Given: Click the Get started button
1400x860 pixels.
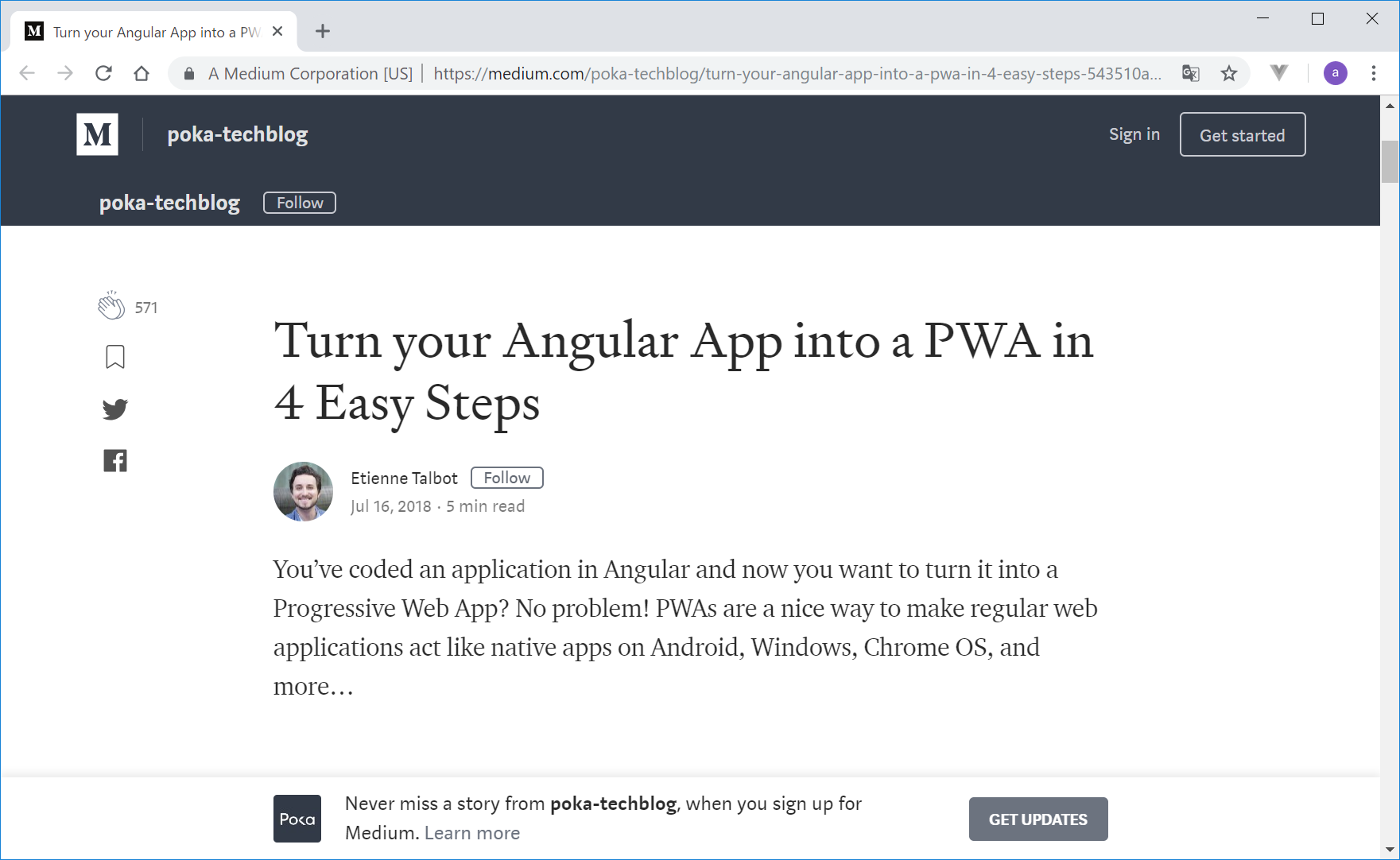Looking at the screenshot, I should tap(1243, 134).
